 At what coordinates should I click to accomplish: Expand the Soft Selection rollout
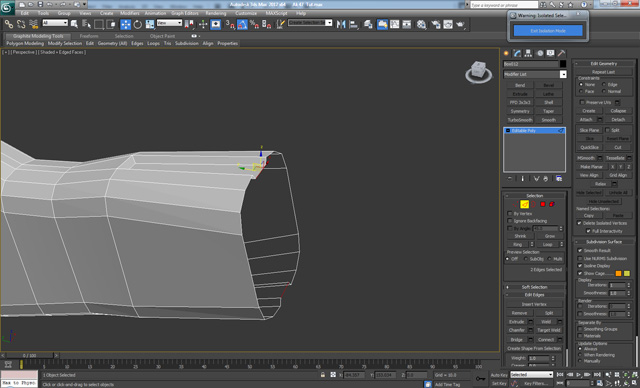tap(534, 287)
